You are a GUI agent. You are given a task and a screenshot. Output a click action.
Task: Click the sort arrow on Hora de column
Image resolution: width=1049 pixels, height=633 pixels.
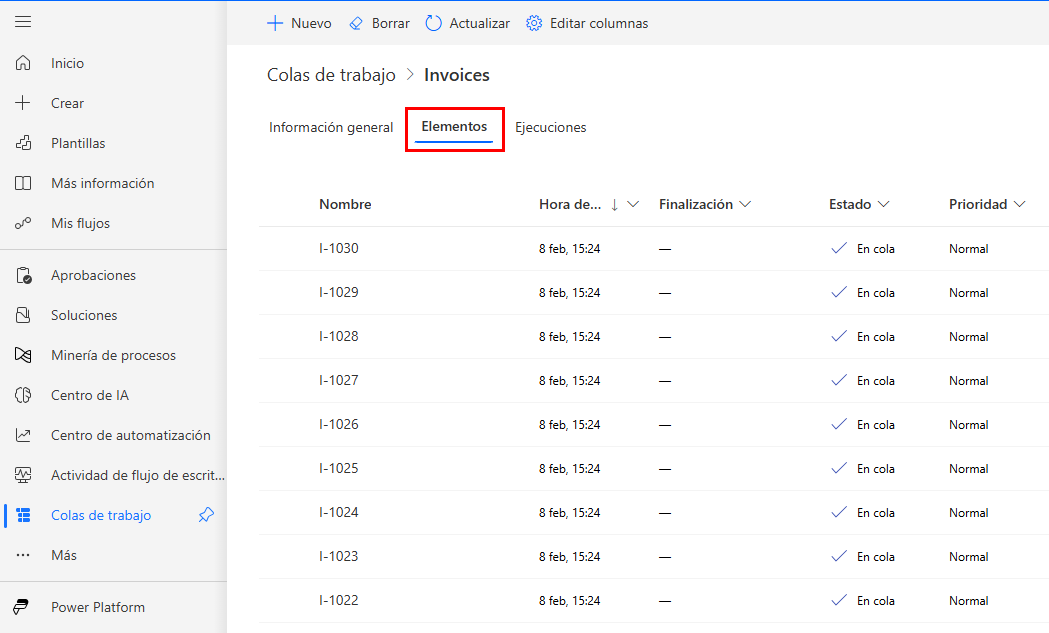click(614, 205)
